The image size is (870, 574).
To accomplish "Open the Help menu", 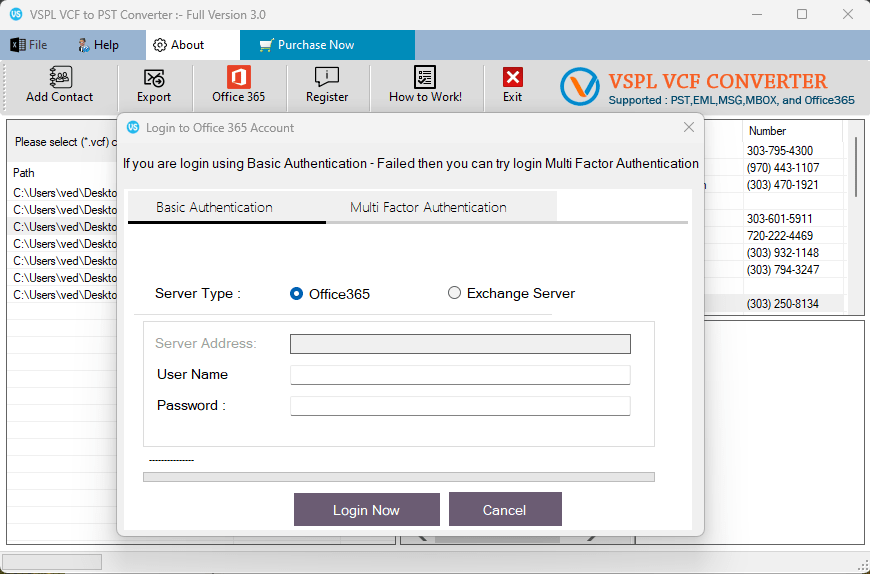I will click(x=98, y=45).
